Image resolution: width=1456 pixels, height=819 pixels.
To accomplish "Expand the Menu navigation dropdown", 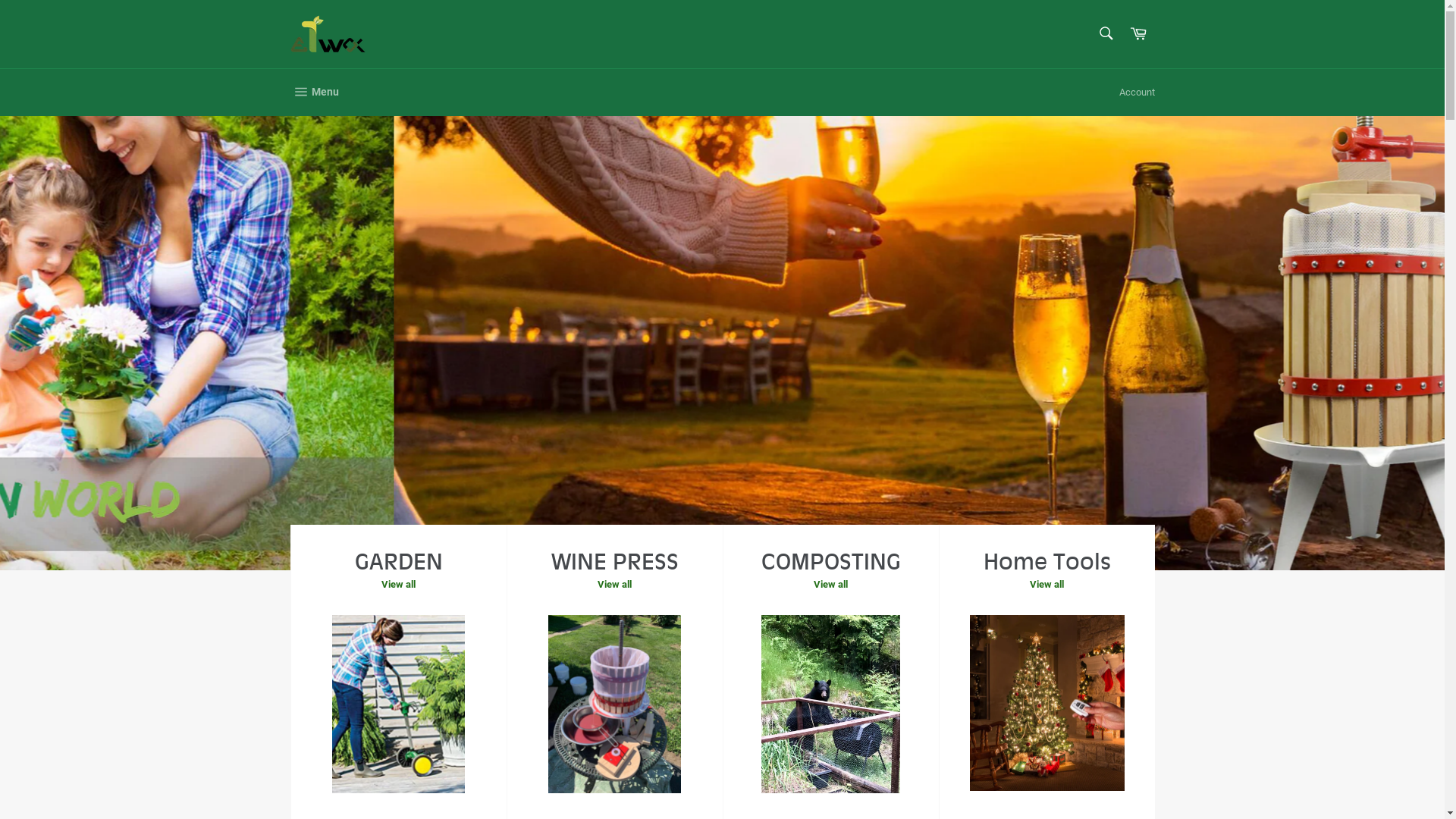I will 315,93.
